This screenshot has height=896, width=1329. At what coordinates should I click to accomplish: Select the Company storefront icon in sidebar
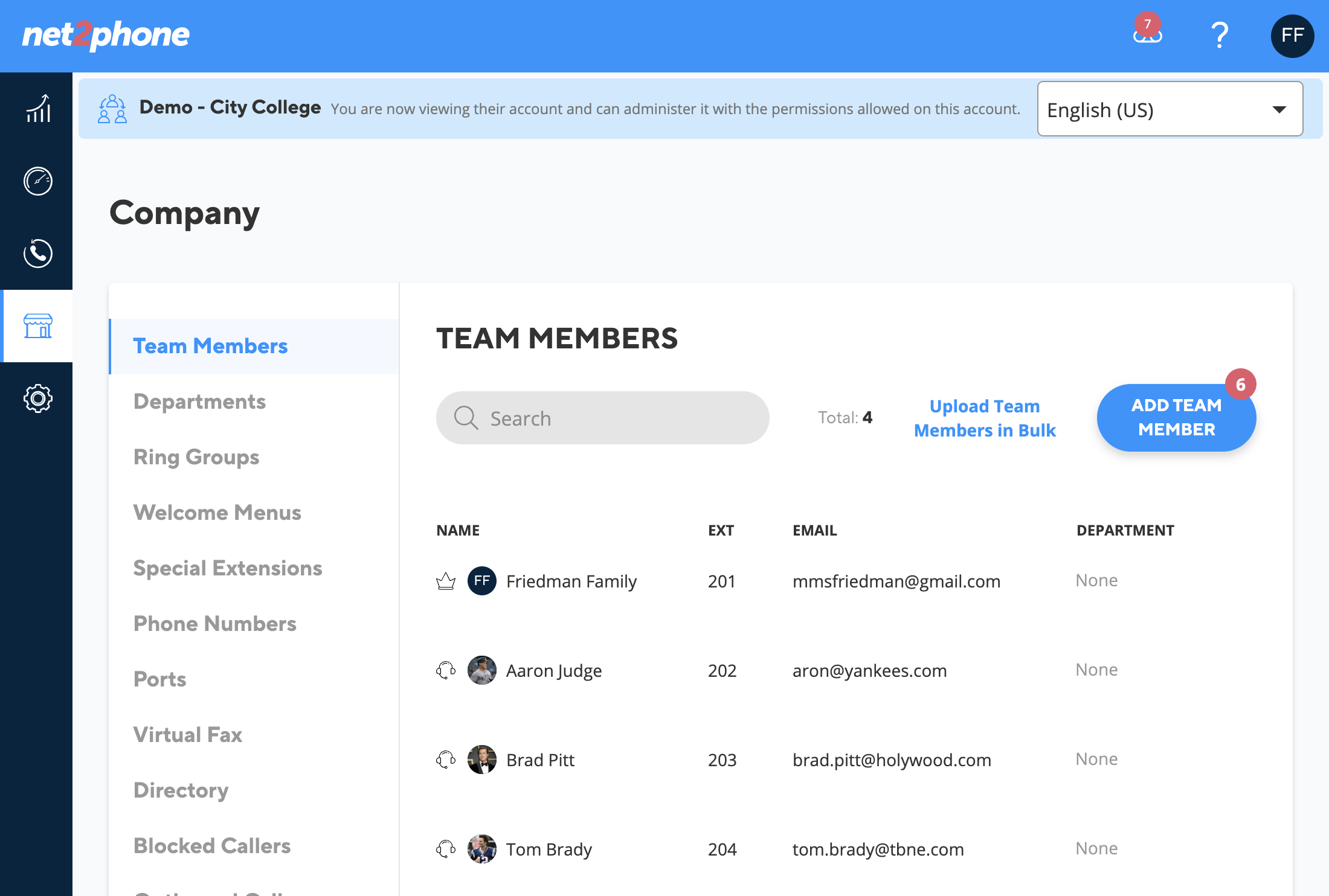coord(37,326)
